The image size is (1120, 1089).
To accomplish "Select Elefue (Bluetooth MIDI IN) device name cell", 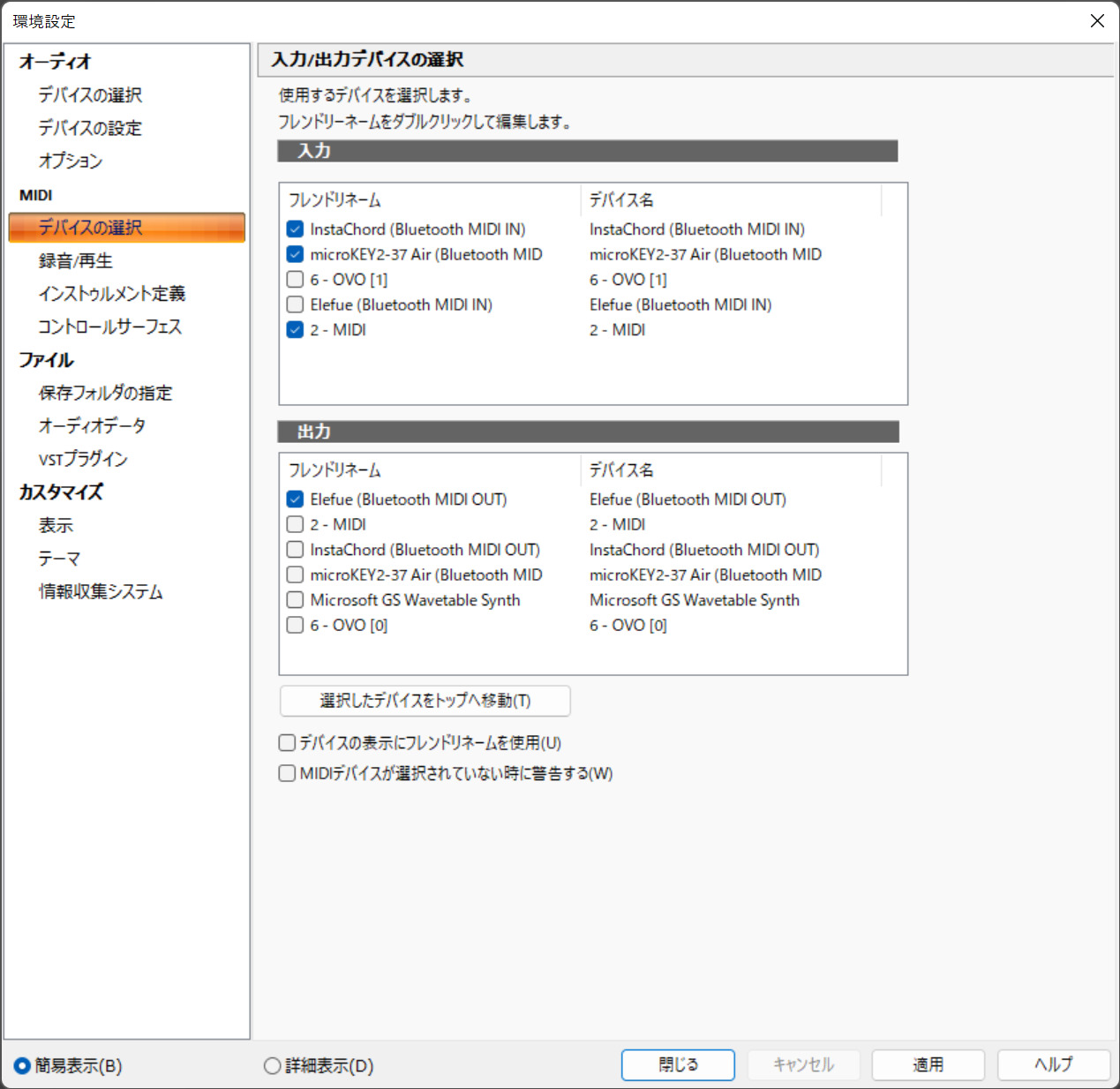I will click(x=680, y=304).
